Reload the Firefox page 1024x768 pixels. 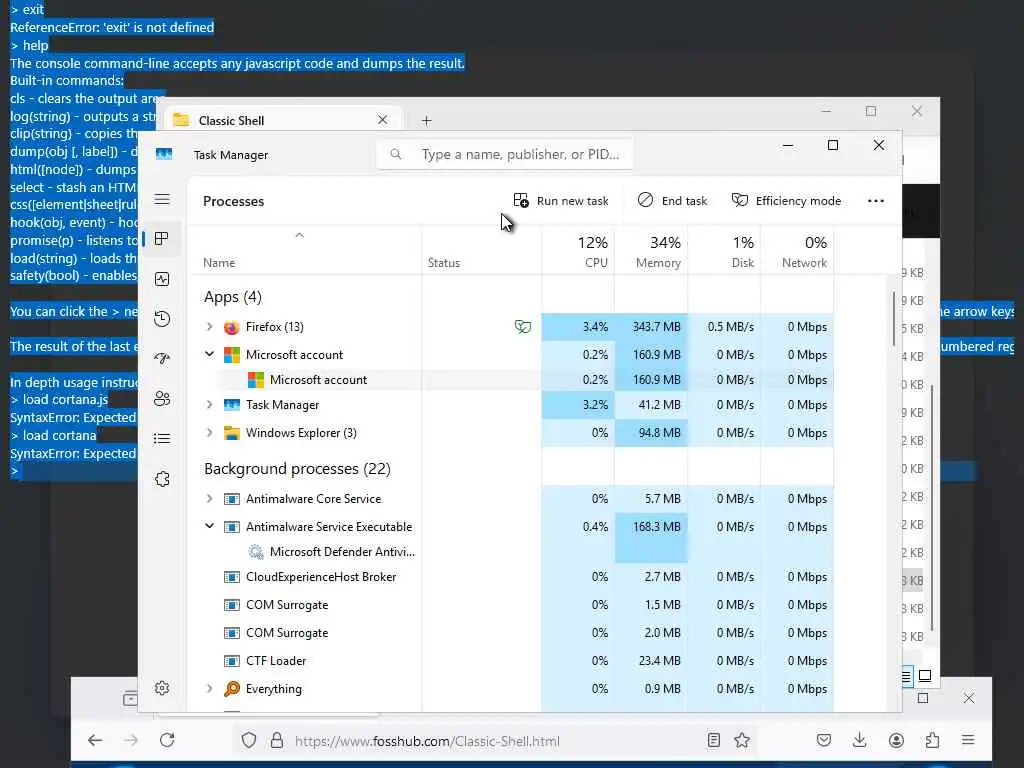coord(167,740)
